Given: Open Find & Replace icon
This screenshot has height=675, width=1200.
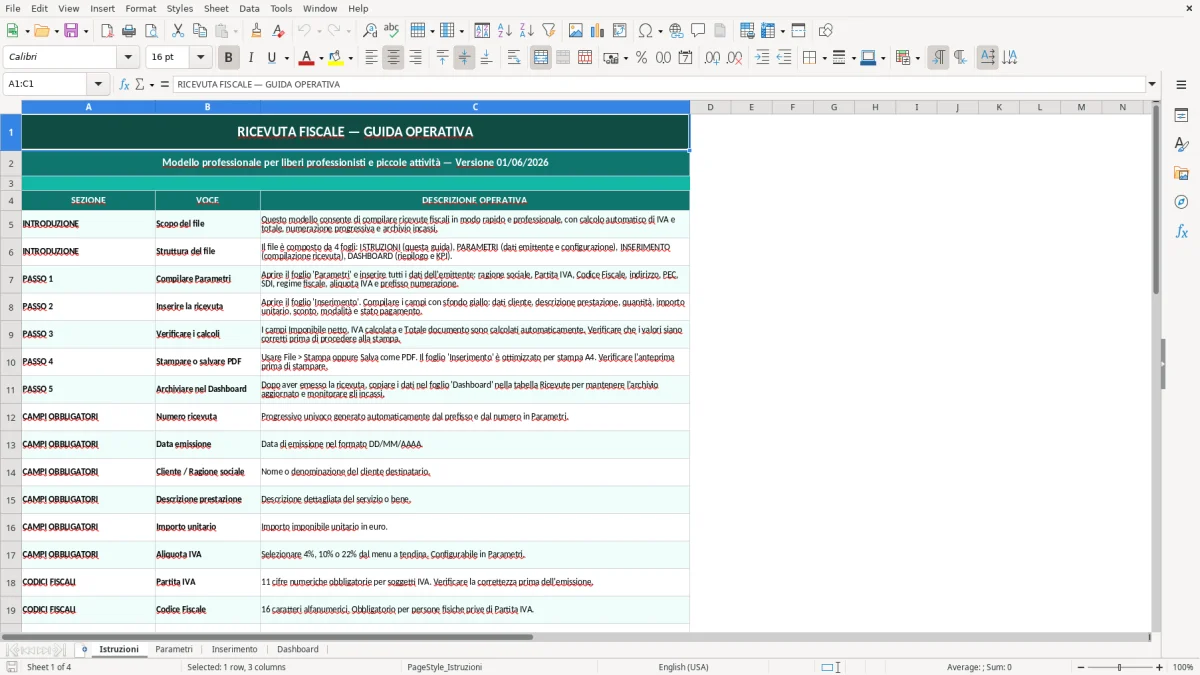Looking at the screenshot, I should 370,31.
